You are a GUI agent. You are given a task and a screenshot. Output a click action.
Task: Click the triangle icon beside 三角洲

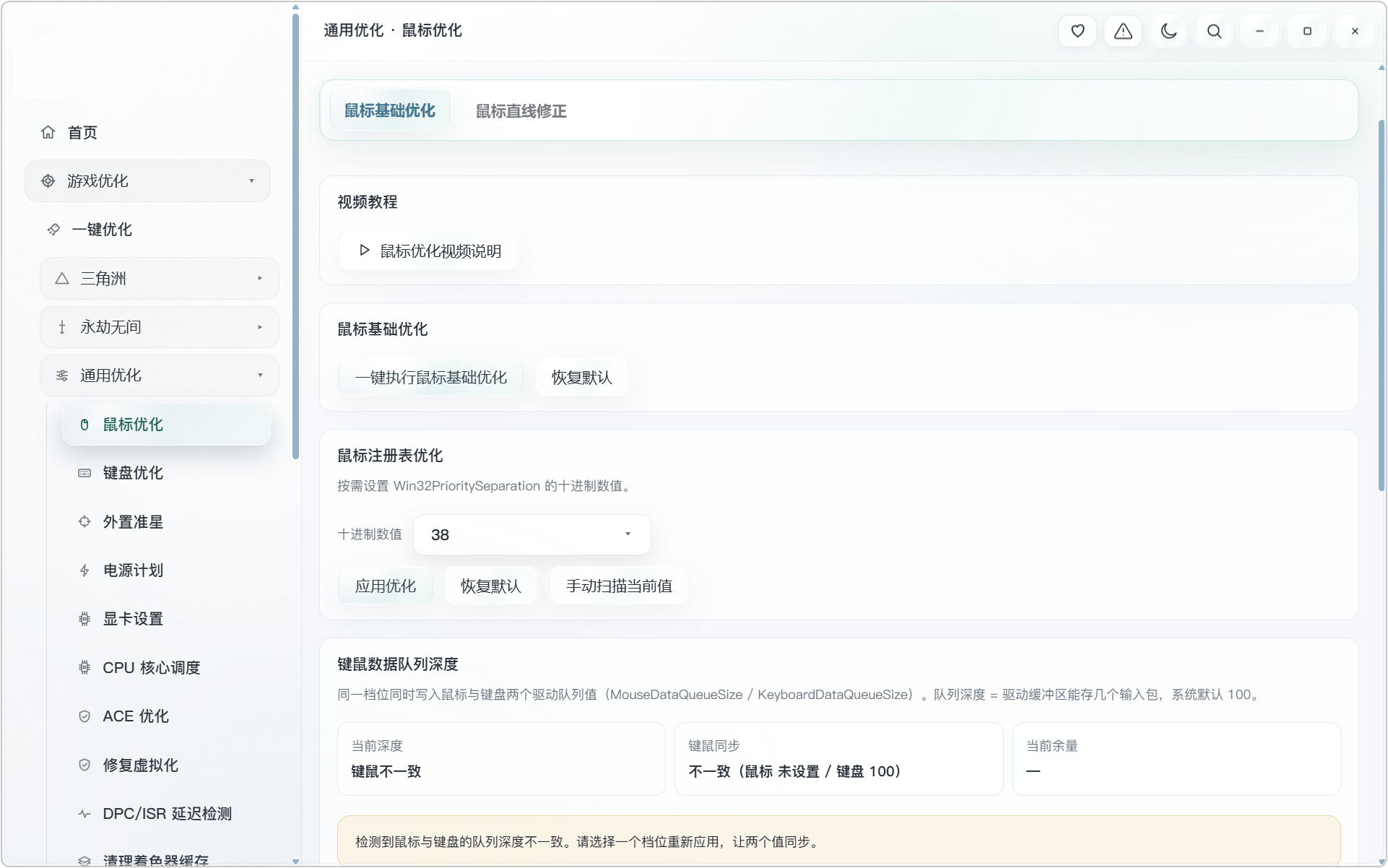tap(62, 279)
